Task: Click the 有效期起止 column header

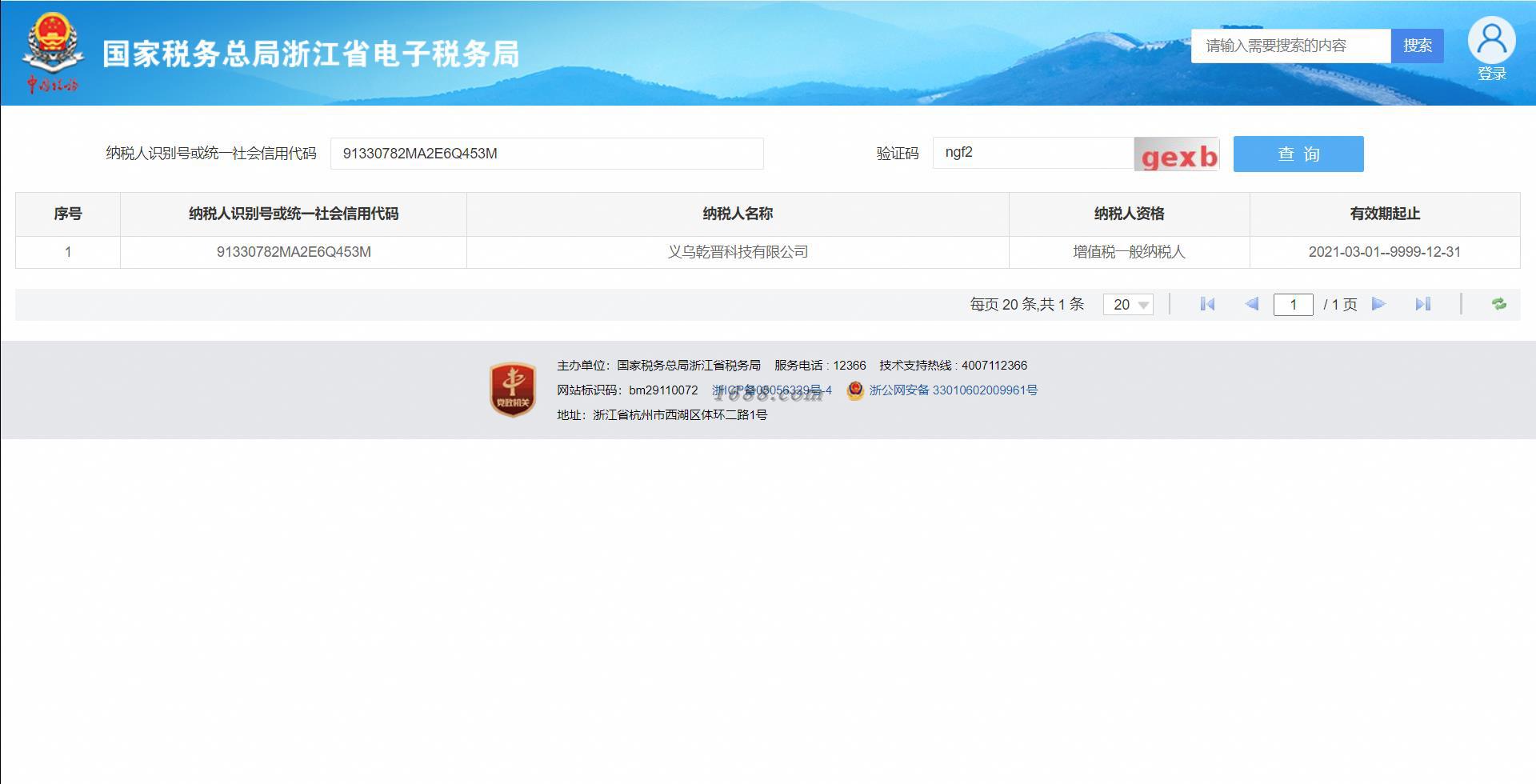Action: click(x=1385, y=214)
